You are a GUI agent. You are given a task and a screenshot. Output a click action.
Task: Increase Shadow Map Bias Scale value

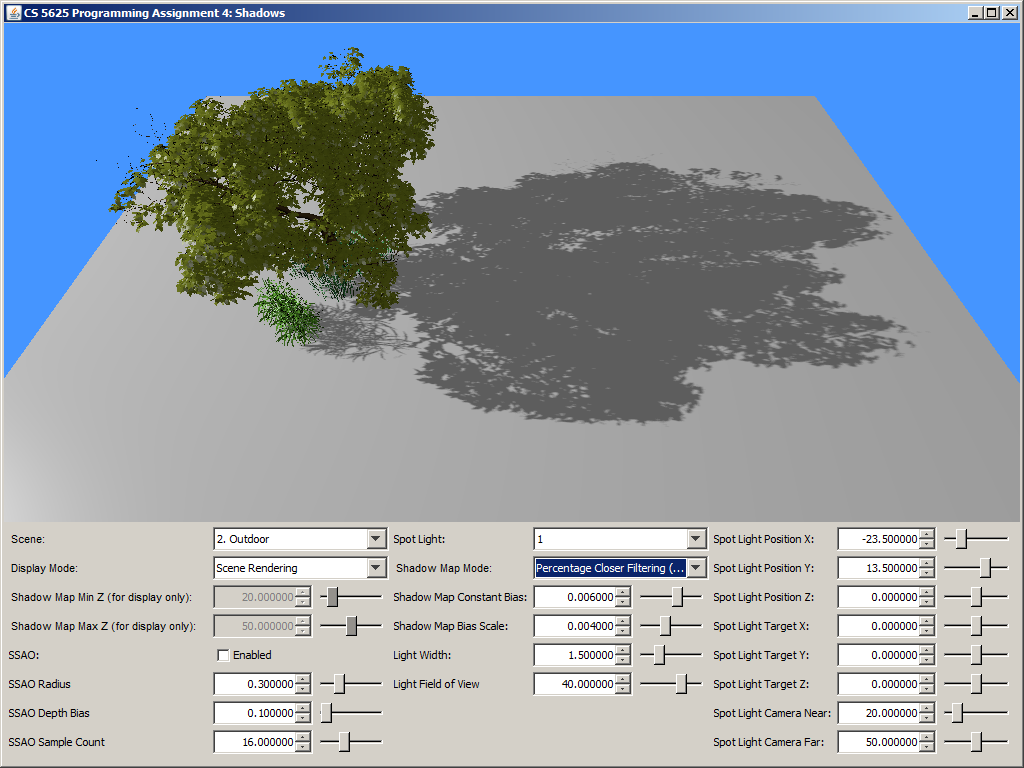(623, 621)
